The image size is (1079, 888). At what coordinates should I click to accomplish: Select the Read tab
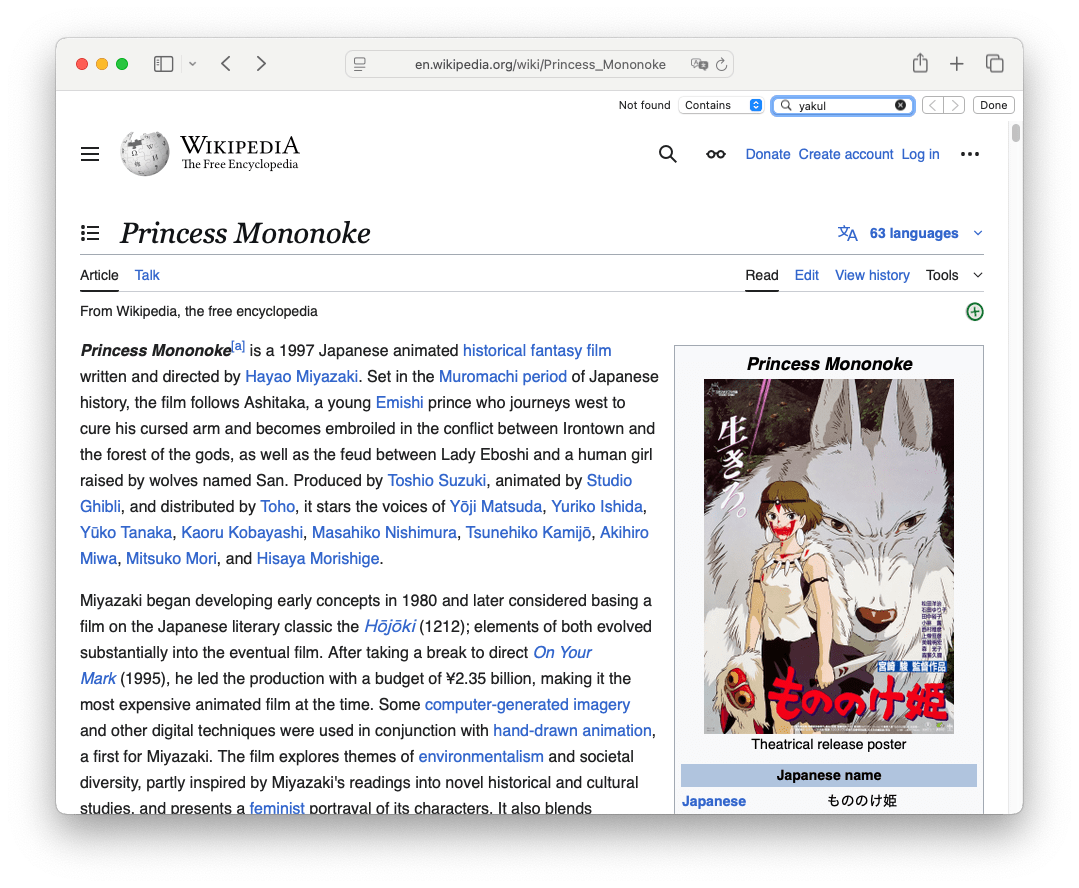pos(762,275)
